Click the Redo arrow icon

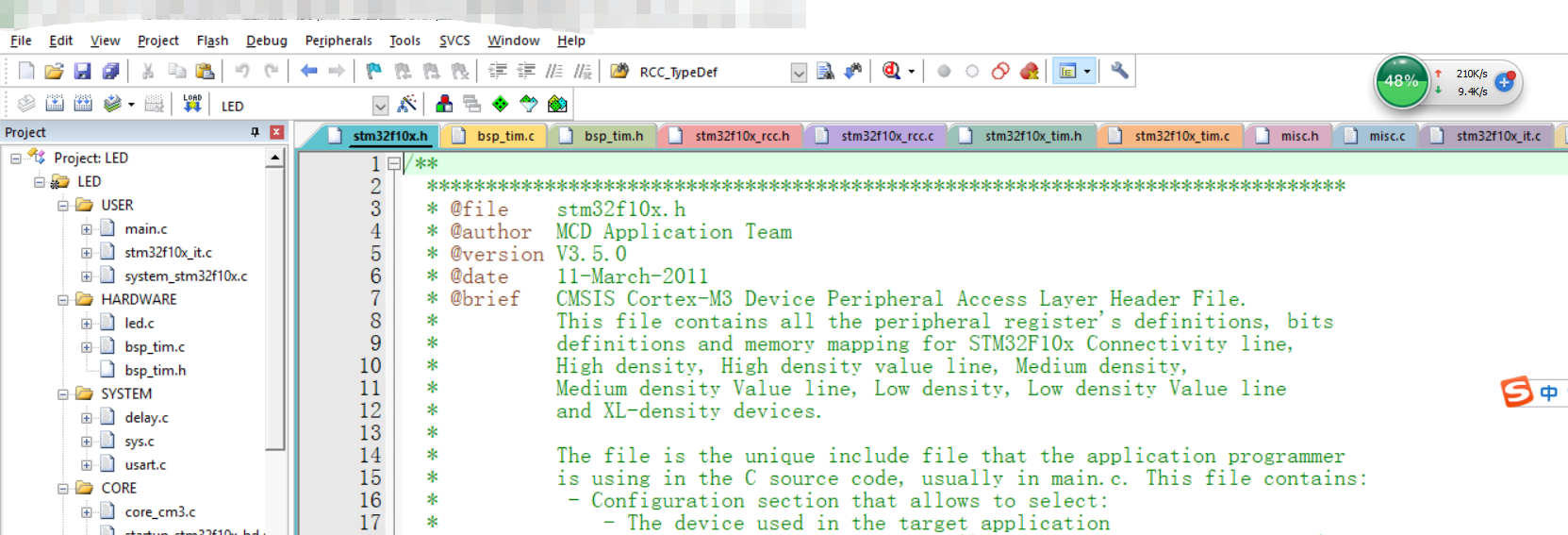coord(271,71)
